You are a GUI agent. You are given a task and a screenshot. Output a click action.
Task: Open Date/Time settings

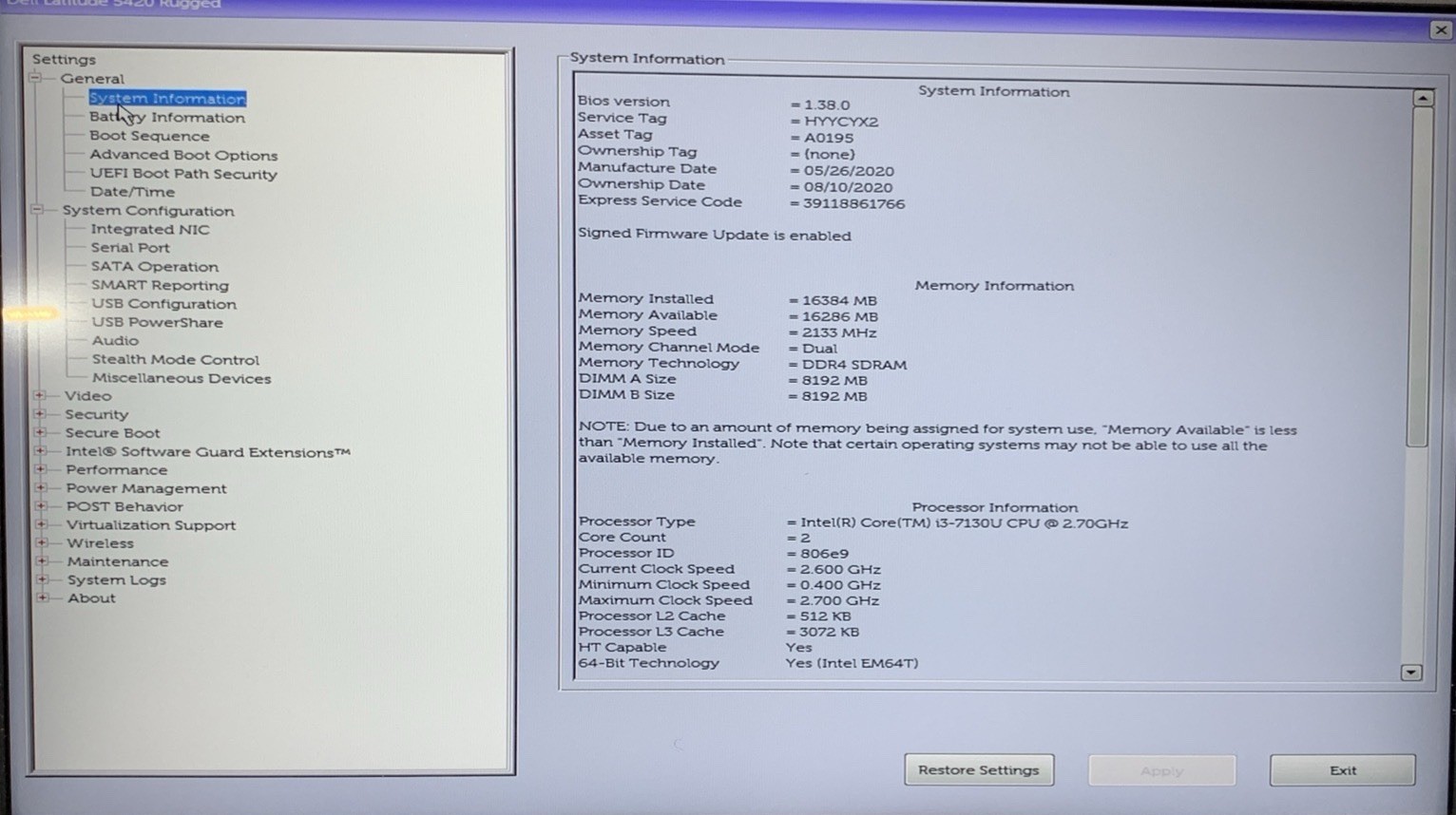pos(132,192)
